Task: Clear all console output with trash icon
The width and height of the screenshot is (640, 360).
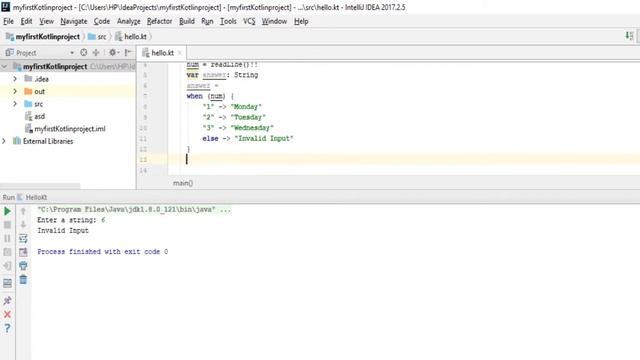Action: click(23, 280)
